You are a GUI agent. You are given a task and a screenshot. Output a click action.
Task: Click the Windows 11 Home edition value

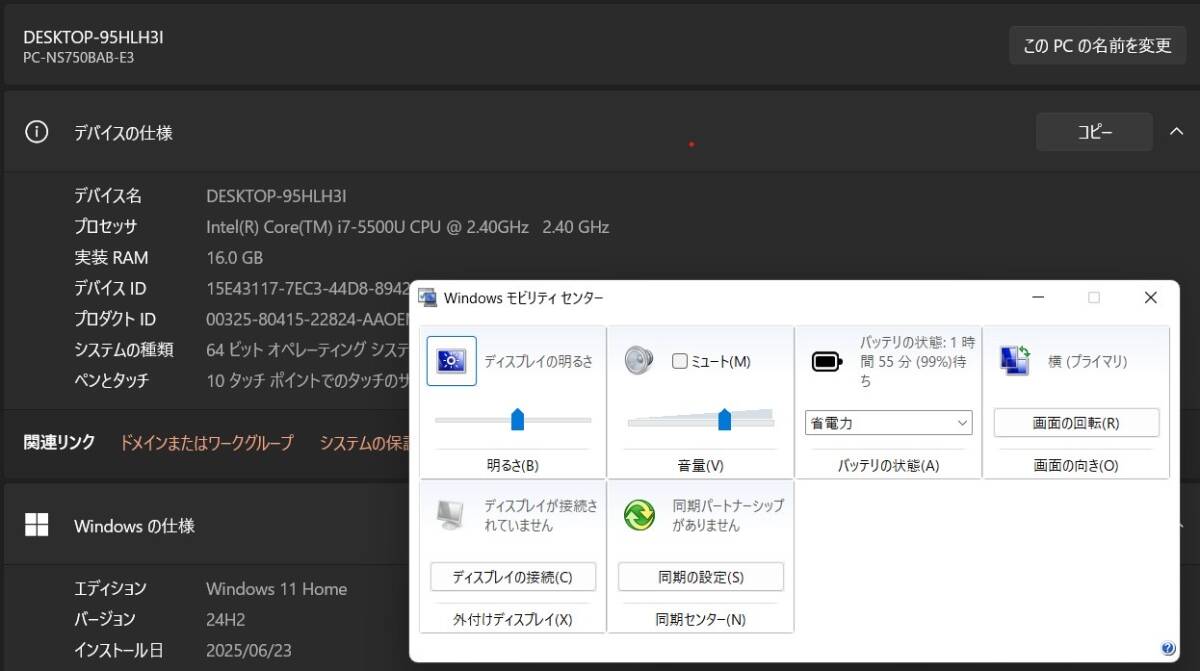(x=277, y=588)
